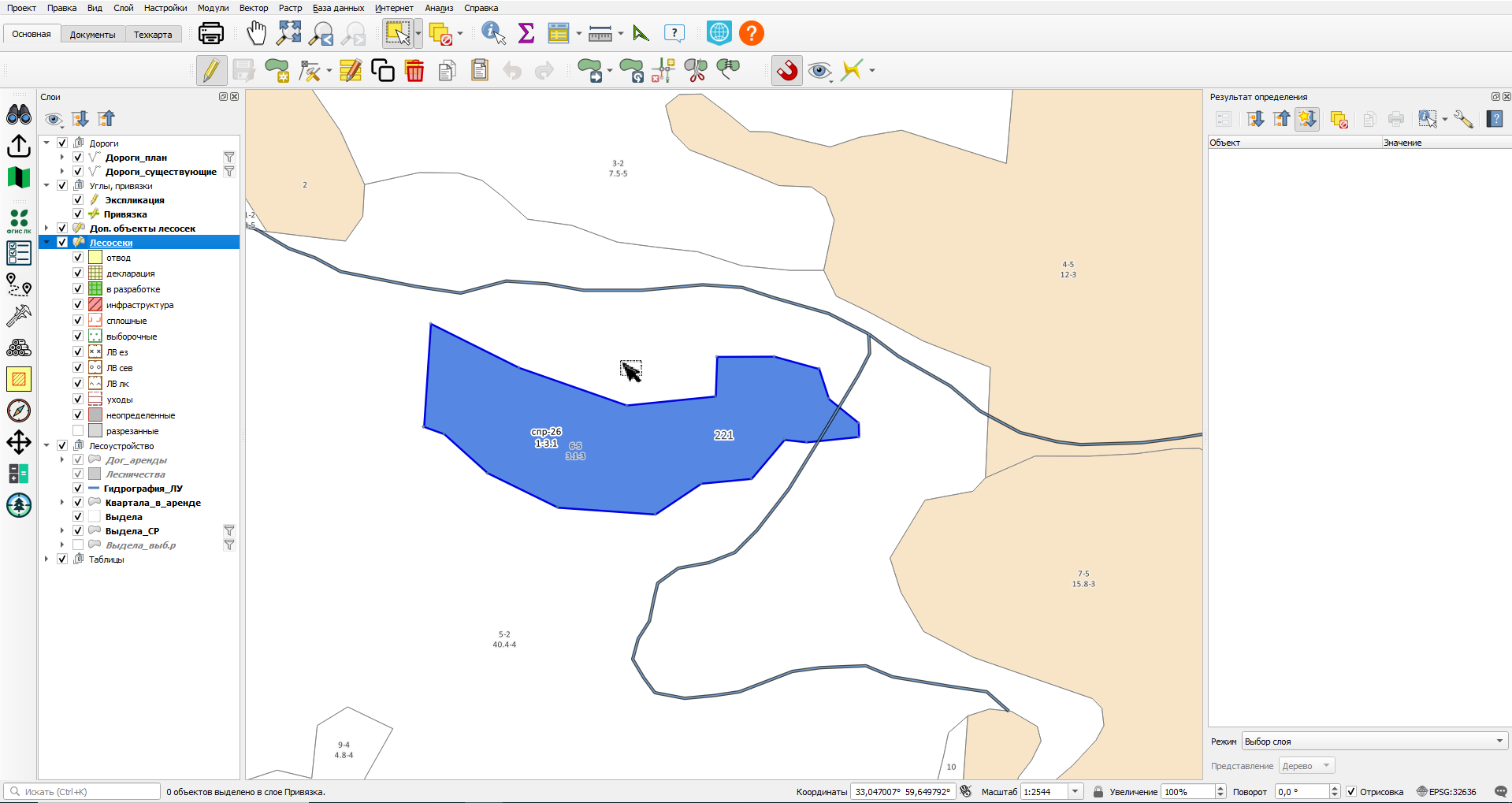
Task: Switch to the Техкарта tab
Action: pos(153,35)
